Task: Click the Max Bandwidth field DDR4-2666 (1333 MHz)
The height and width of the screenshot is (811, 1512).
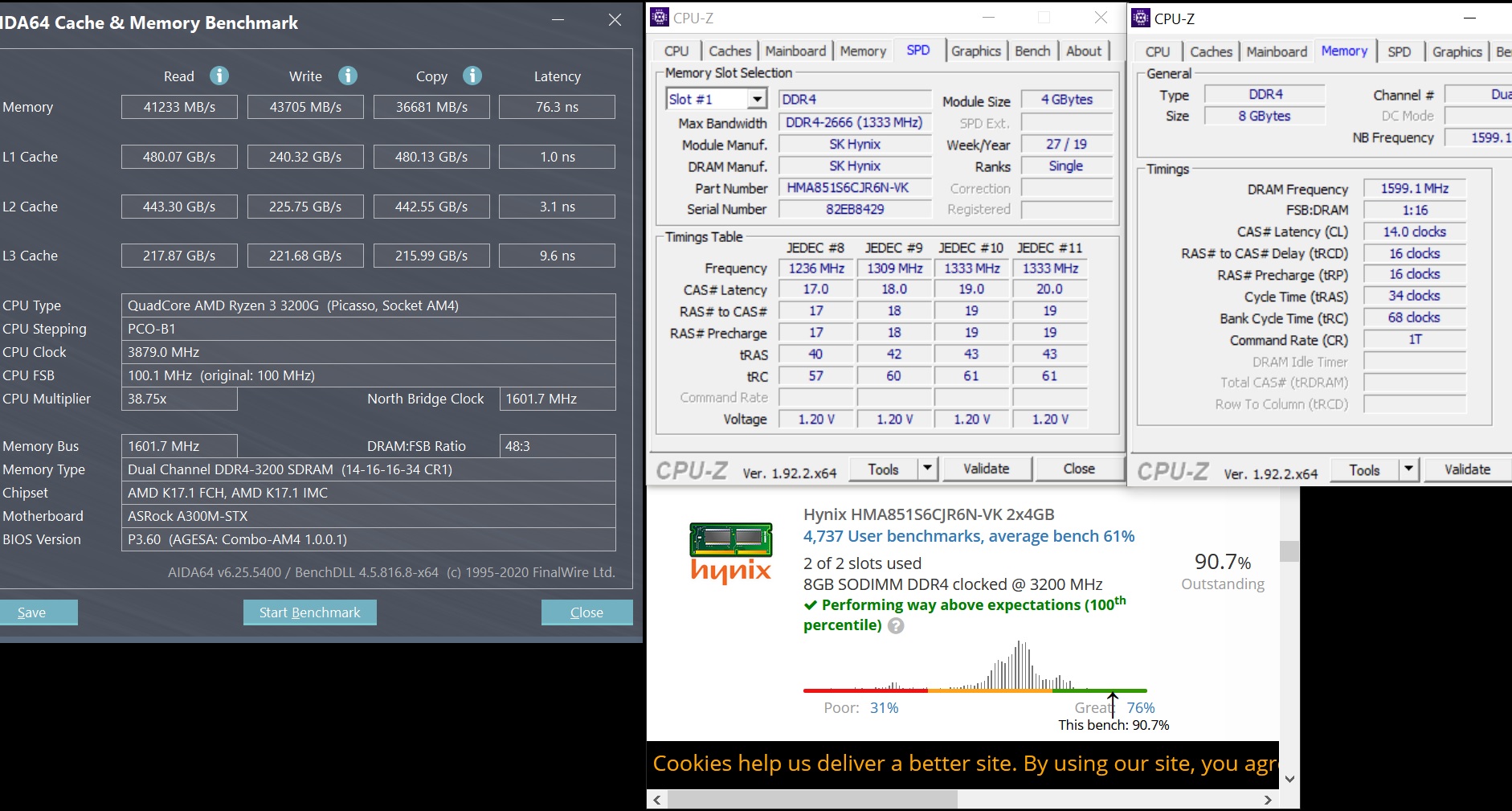Action: click(856, 122)
